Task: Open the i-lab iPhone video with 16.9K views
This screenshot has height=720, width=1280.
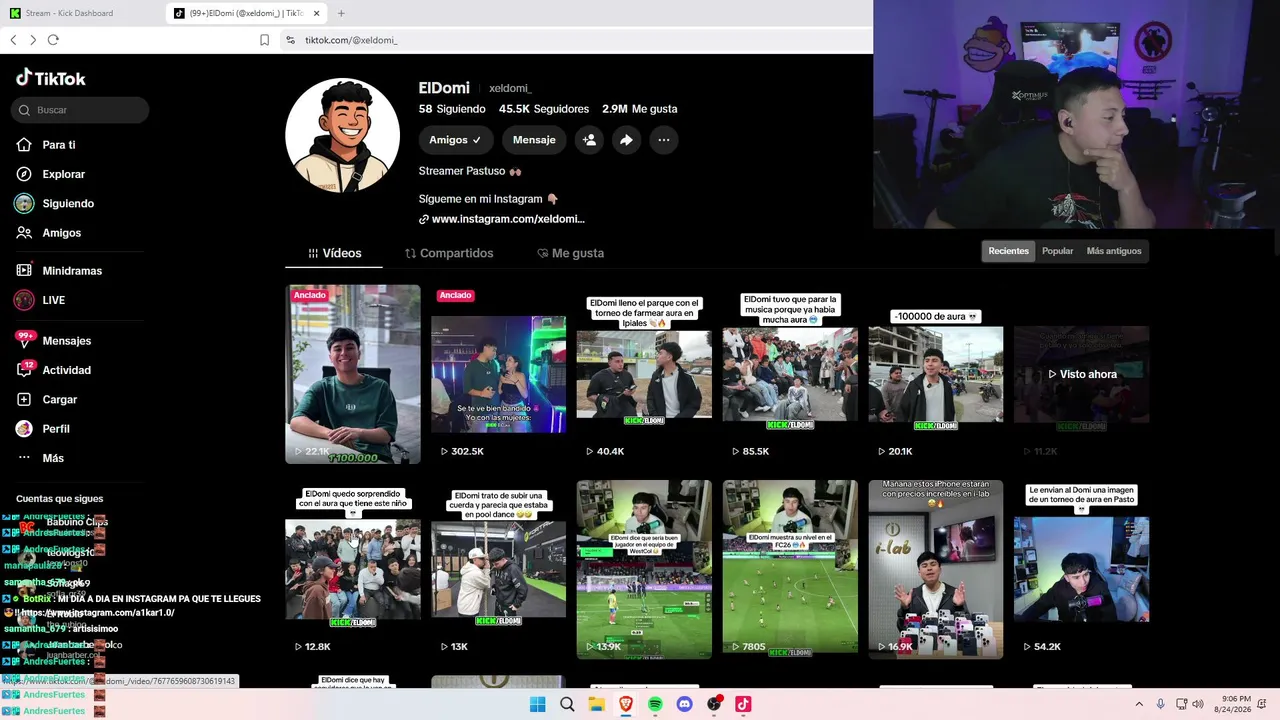Action: [x=935, y=569]
